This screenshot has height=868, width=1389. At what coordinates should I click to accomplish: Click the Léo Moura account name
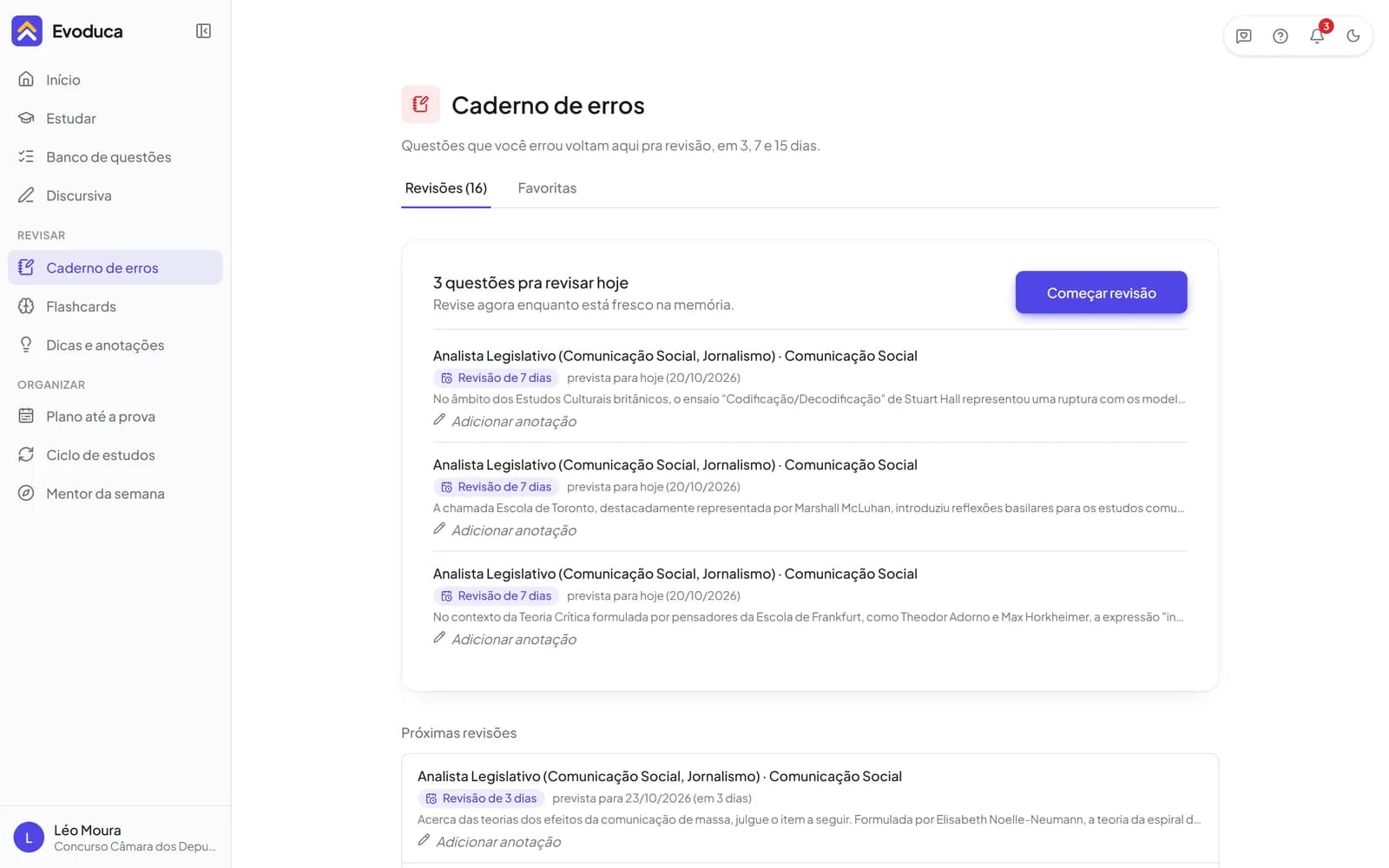tap(88, 830)
